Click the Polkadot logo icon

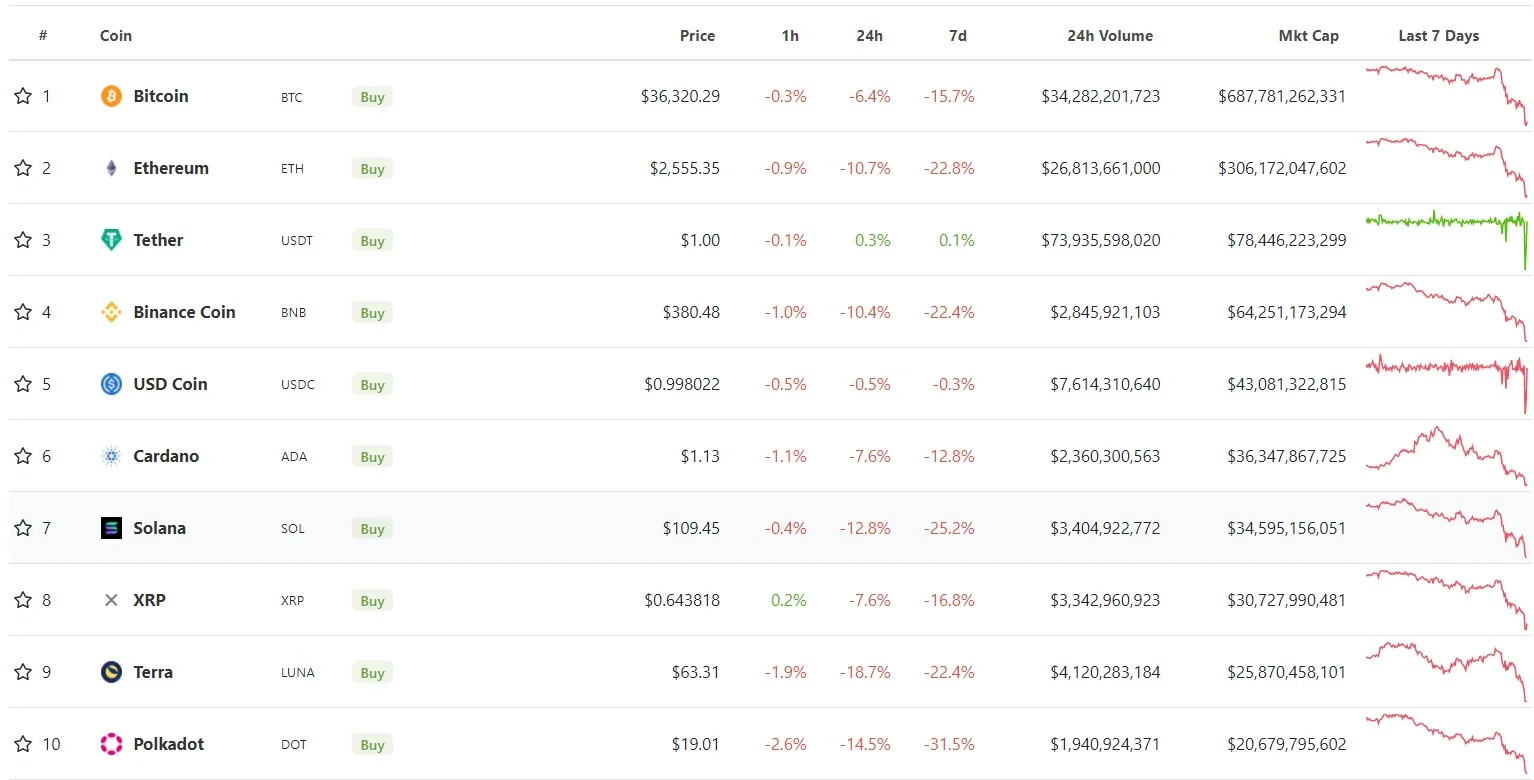111,744
